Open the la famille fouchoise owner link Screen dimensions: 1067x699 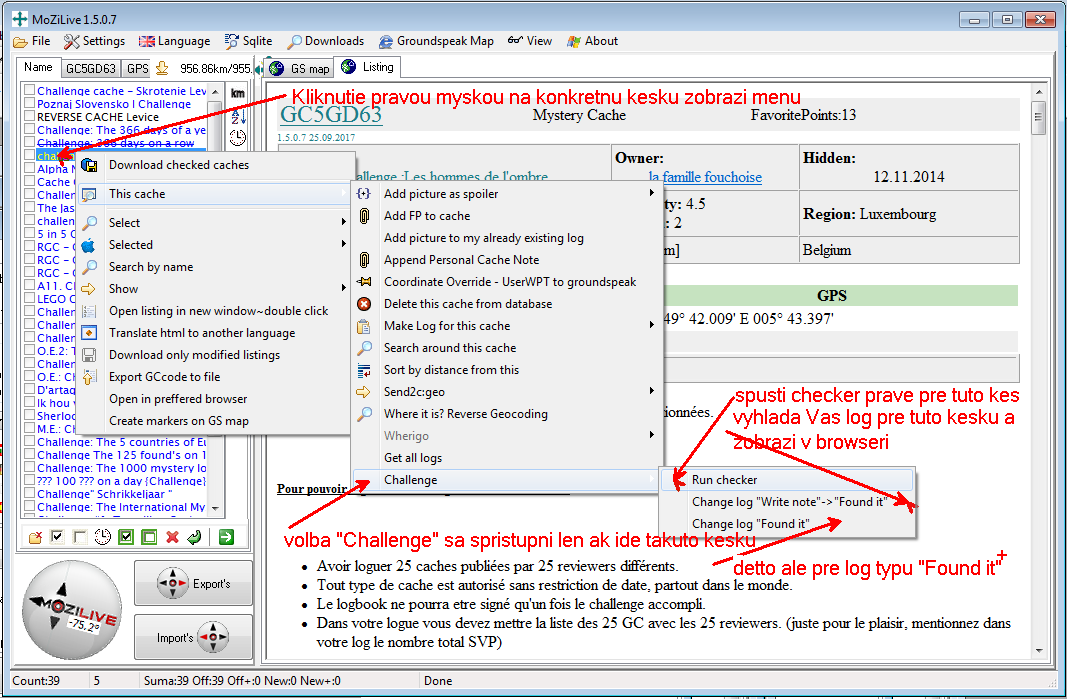[705, 177]
